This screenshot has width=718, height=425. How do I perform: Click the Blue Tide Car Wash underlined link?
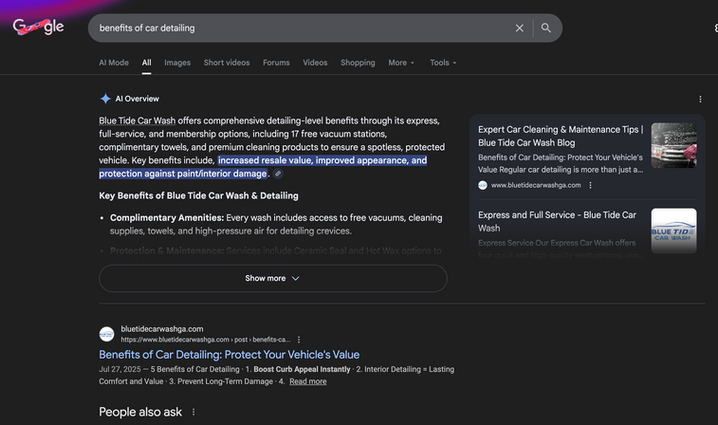coord(137,120)
